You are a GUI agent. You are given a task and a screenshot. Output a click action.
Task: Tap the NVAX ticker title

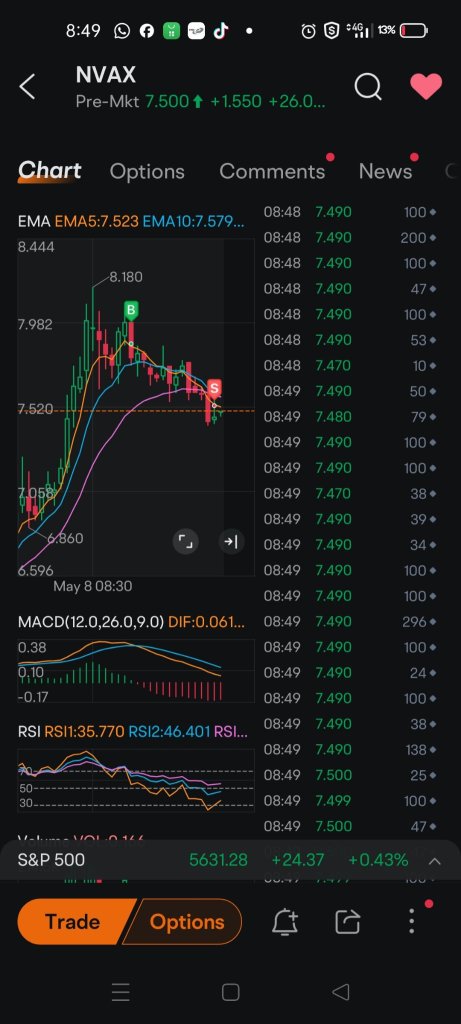coord(106,75)
